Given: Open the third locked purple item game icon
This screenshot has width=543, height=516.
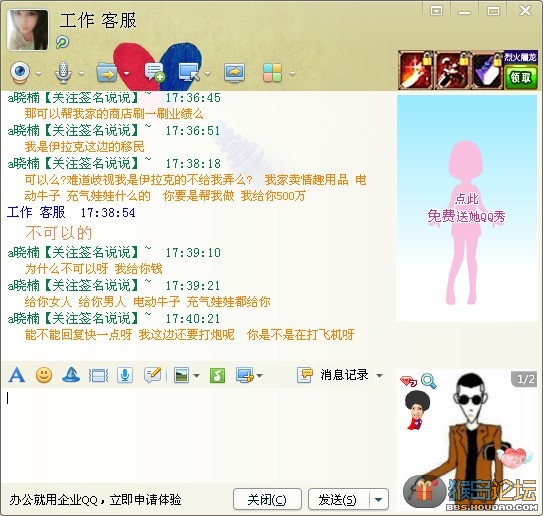Looking at the screenshot, I should tap(487, 70).
